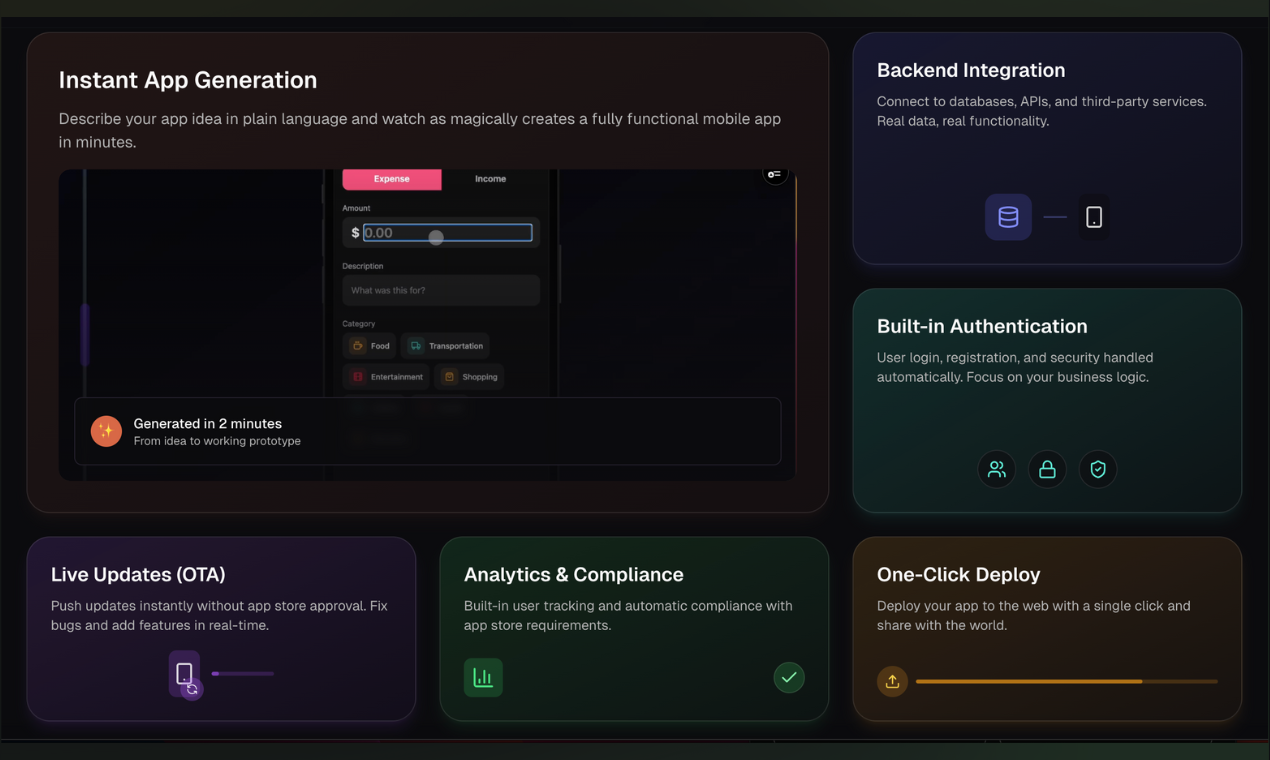Switch to the Expense tab

392,179
